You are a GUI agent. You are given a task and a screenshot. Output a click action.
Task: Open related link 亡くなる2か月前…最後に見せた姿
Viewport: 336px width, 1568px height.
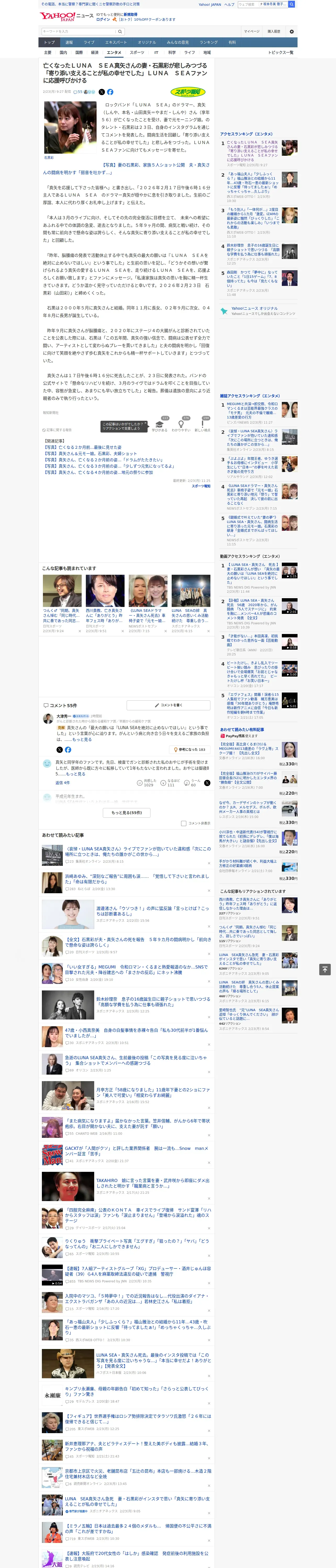click(x=83, y=447)
